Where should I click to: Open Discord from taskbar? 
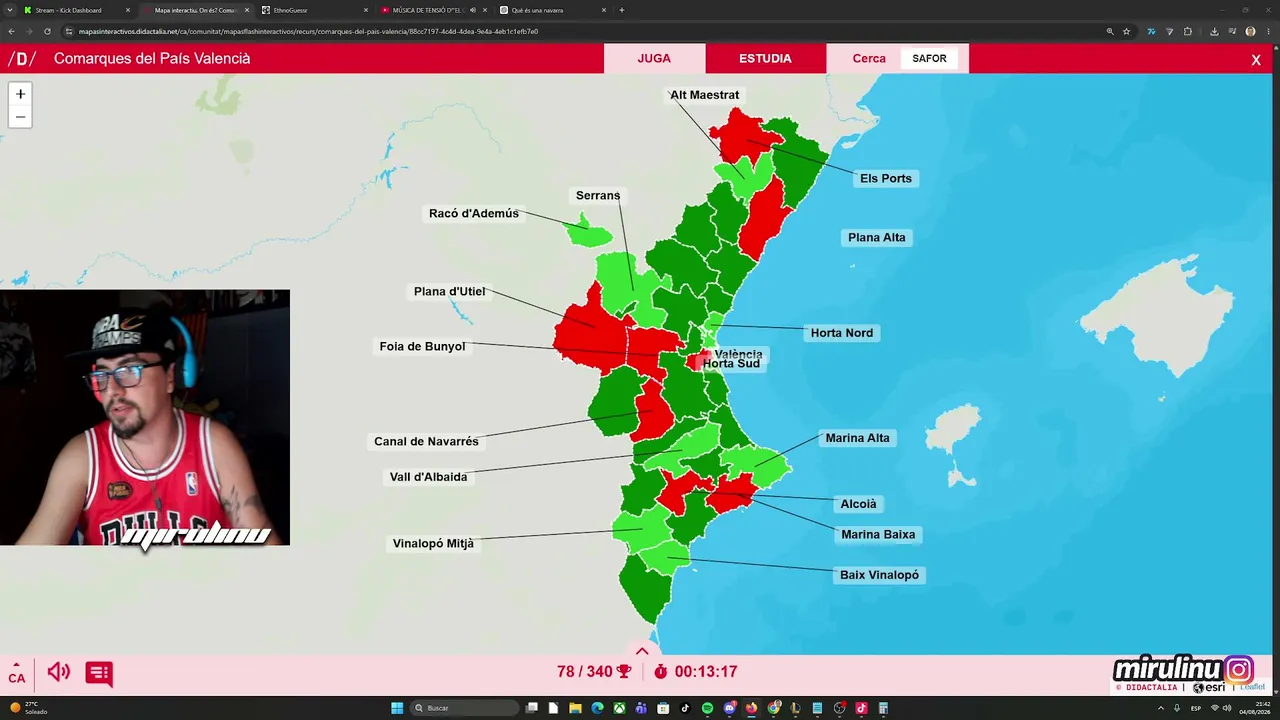[730, 708]
